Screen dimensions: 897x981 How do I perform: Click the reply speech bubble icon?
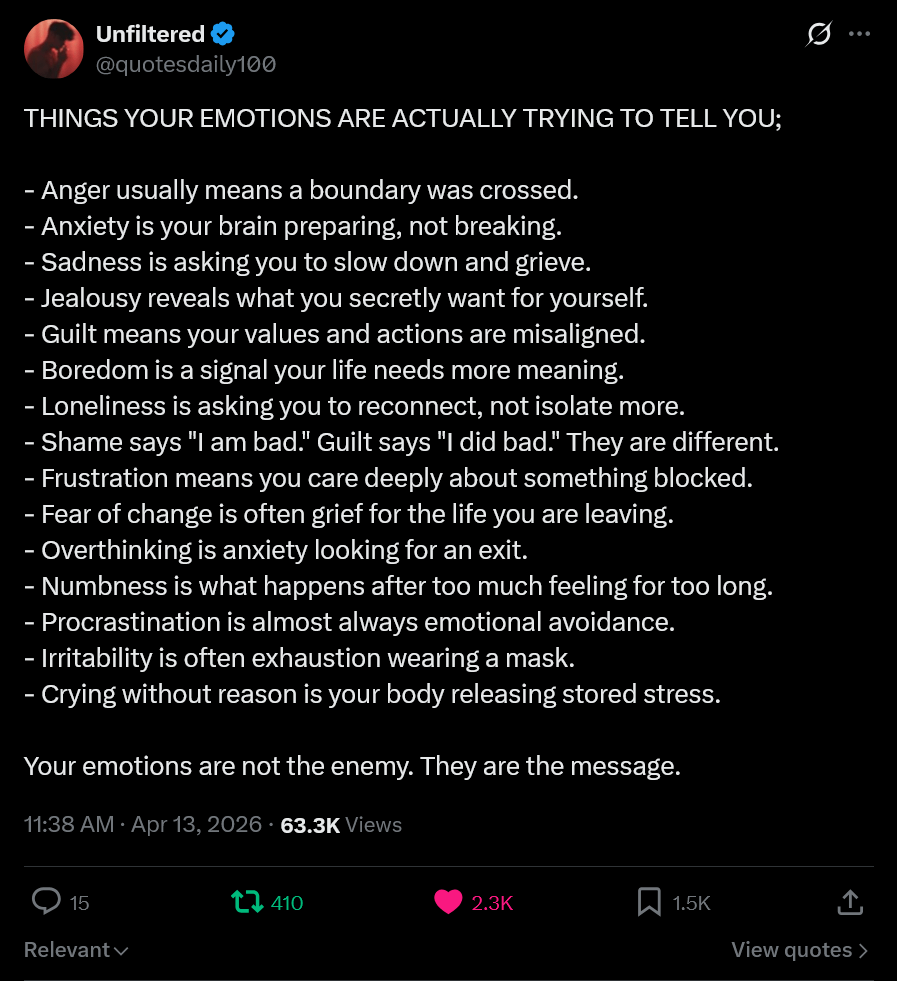46,902
